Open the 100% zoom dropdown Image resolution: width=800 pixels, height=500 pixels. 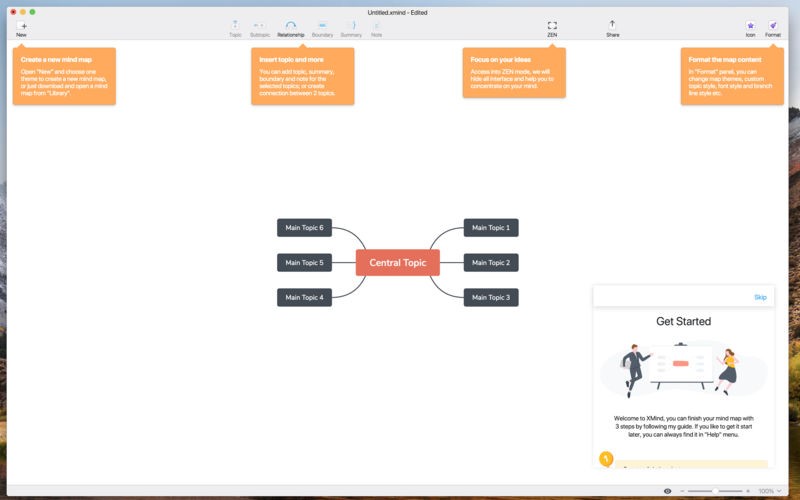pyautogui.click(x=769, y=491)
